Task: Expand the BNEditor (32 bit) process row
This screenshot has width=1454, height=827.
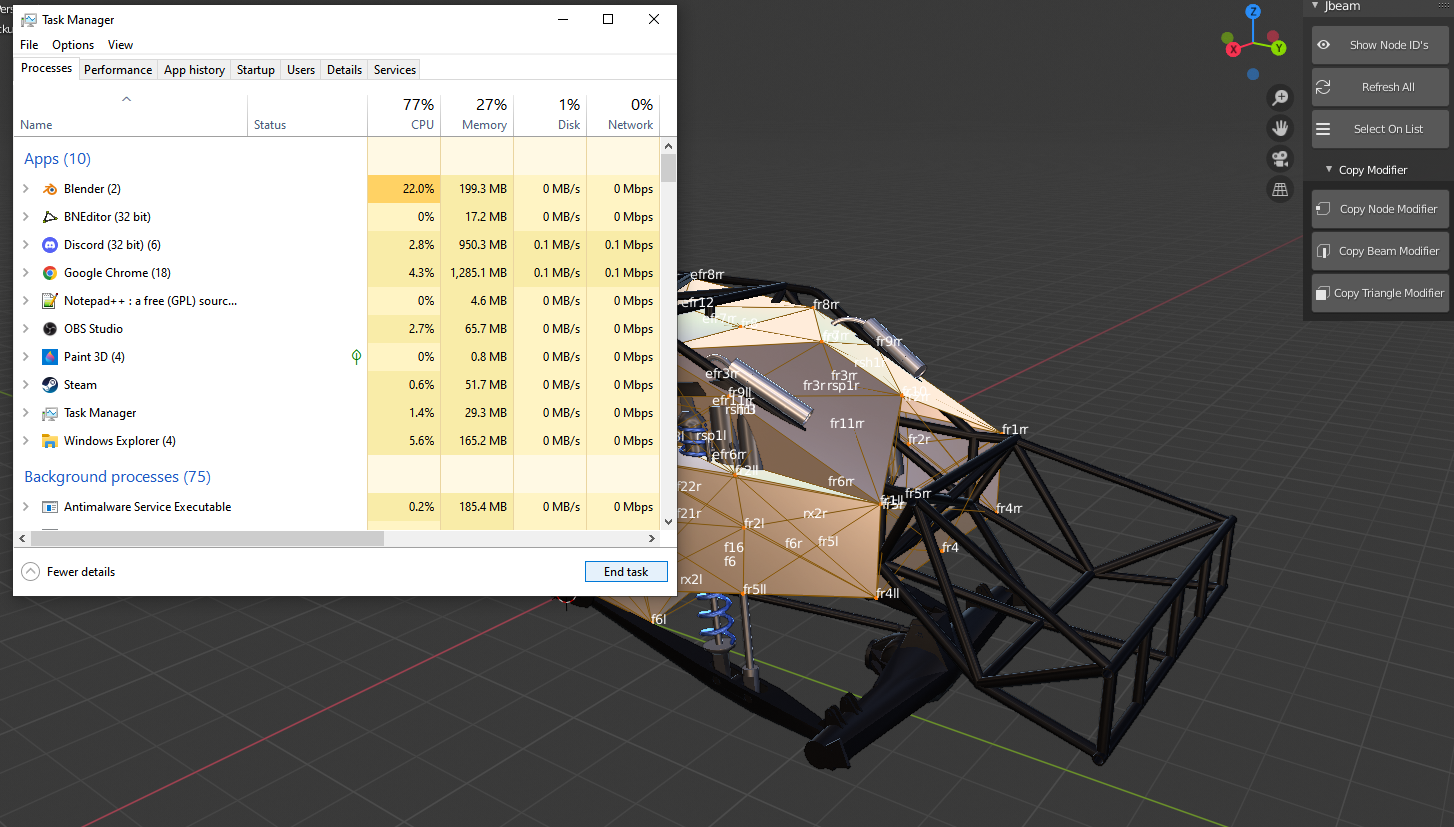Action: point(26,217)
